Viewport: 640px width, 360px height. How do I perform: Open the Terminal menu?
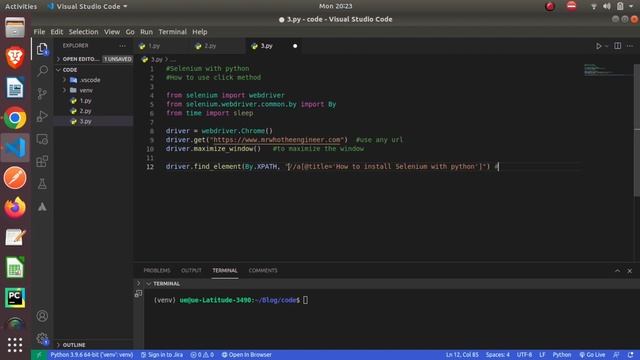tap(172, 32)
